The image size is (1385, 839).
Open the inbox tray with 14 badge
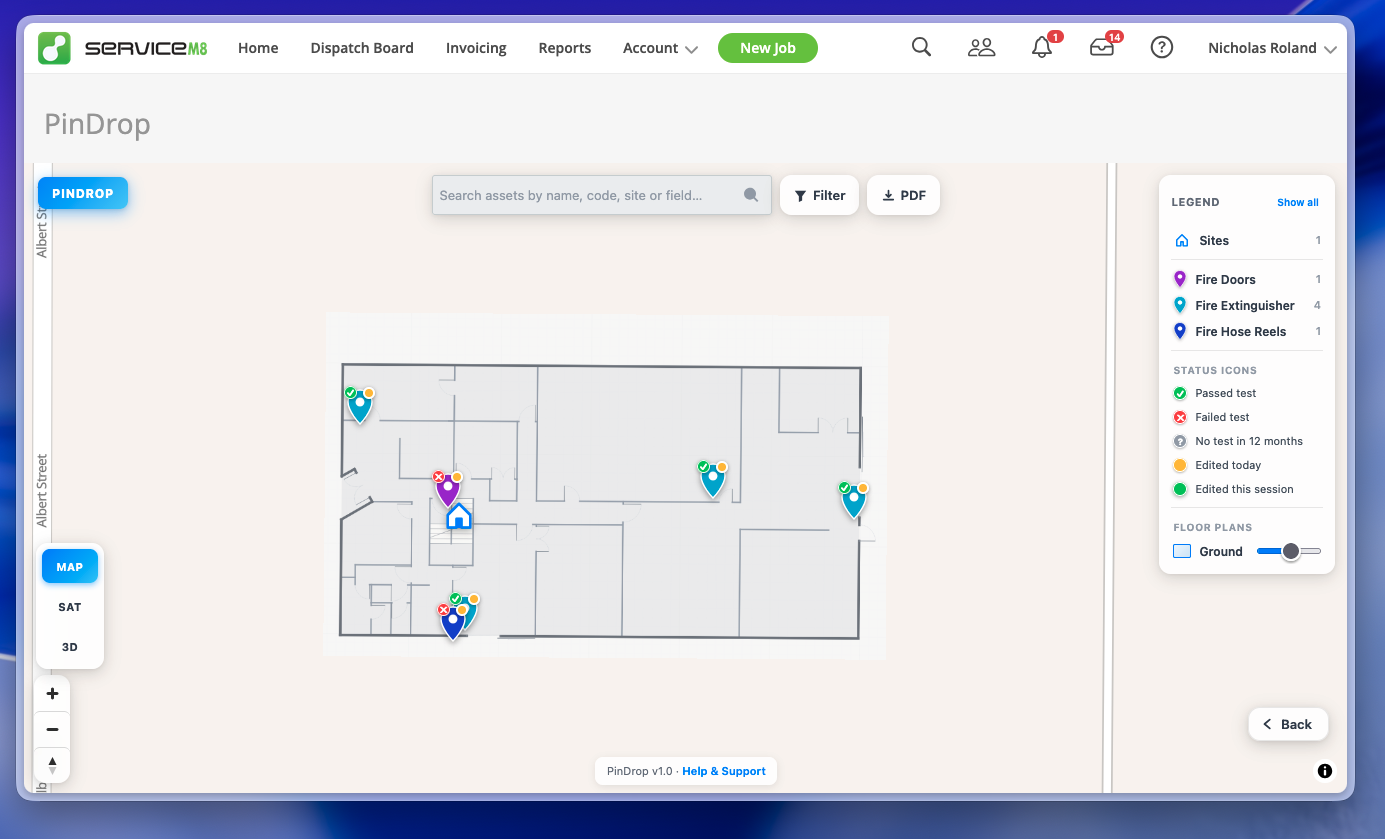tap(1102, 47)
